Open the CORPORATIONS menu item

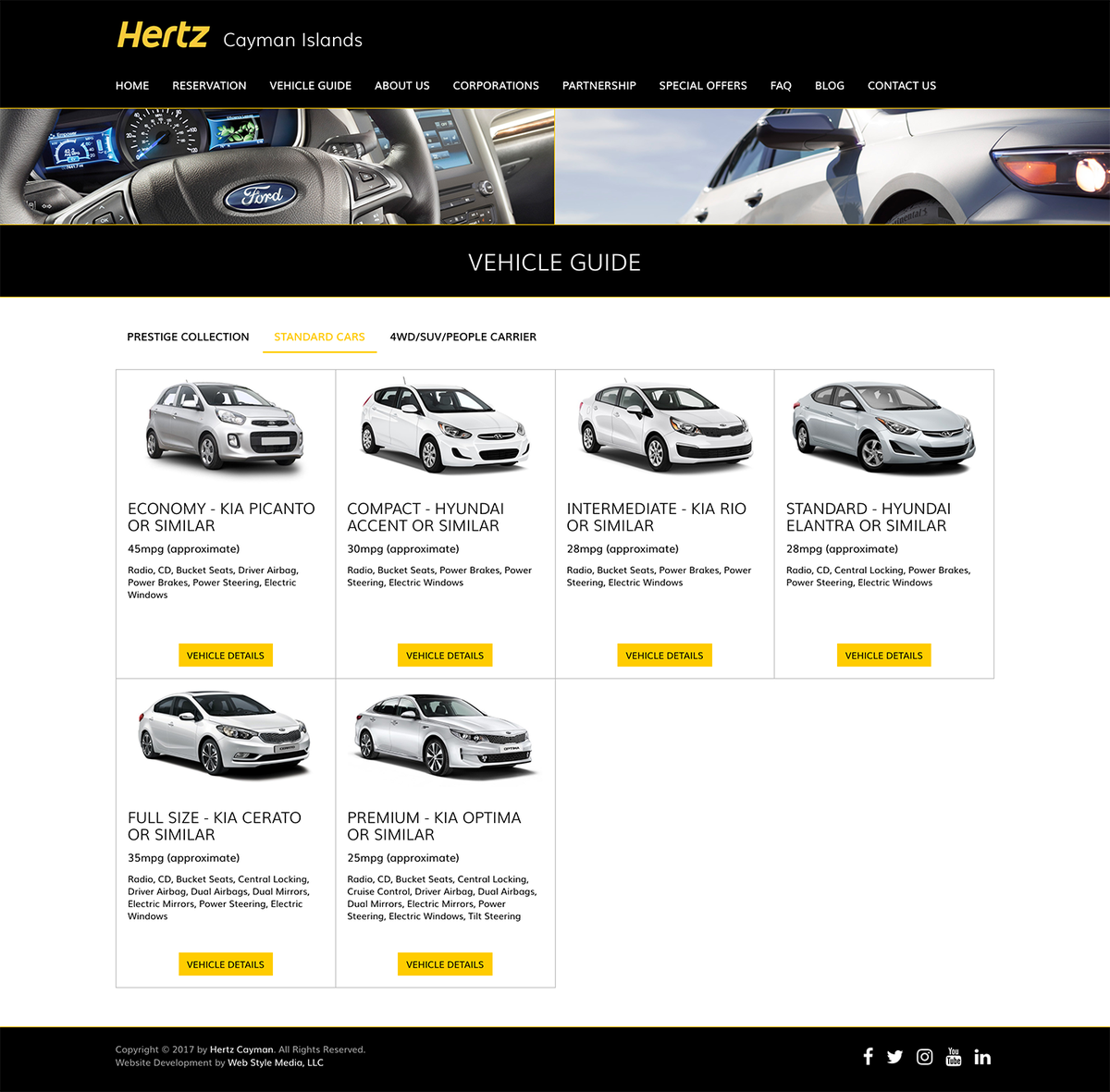[x=496, y=85]
